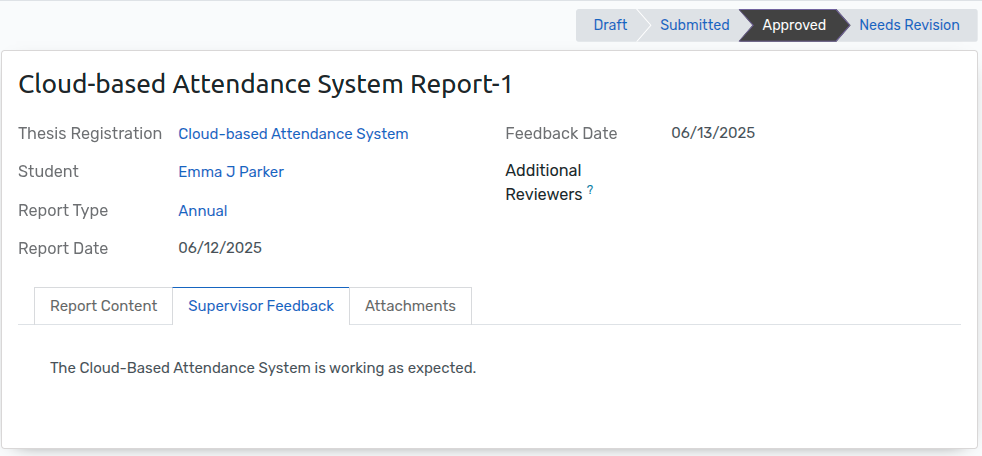Switch to the Supervisor Feedback tab

pos(261,306)
